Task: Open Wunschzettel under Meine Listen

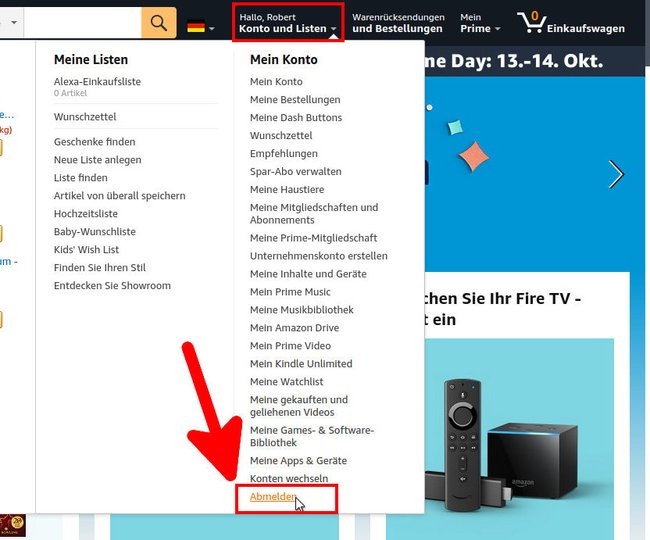Action: tap(85, 117)
